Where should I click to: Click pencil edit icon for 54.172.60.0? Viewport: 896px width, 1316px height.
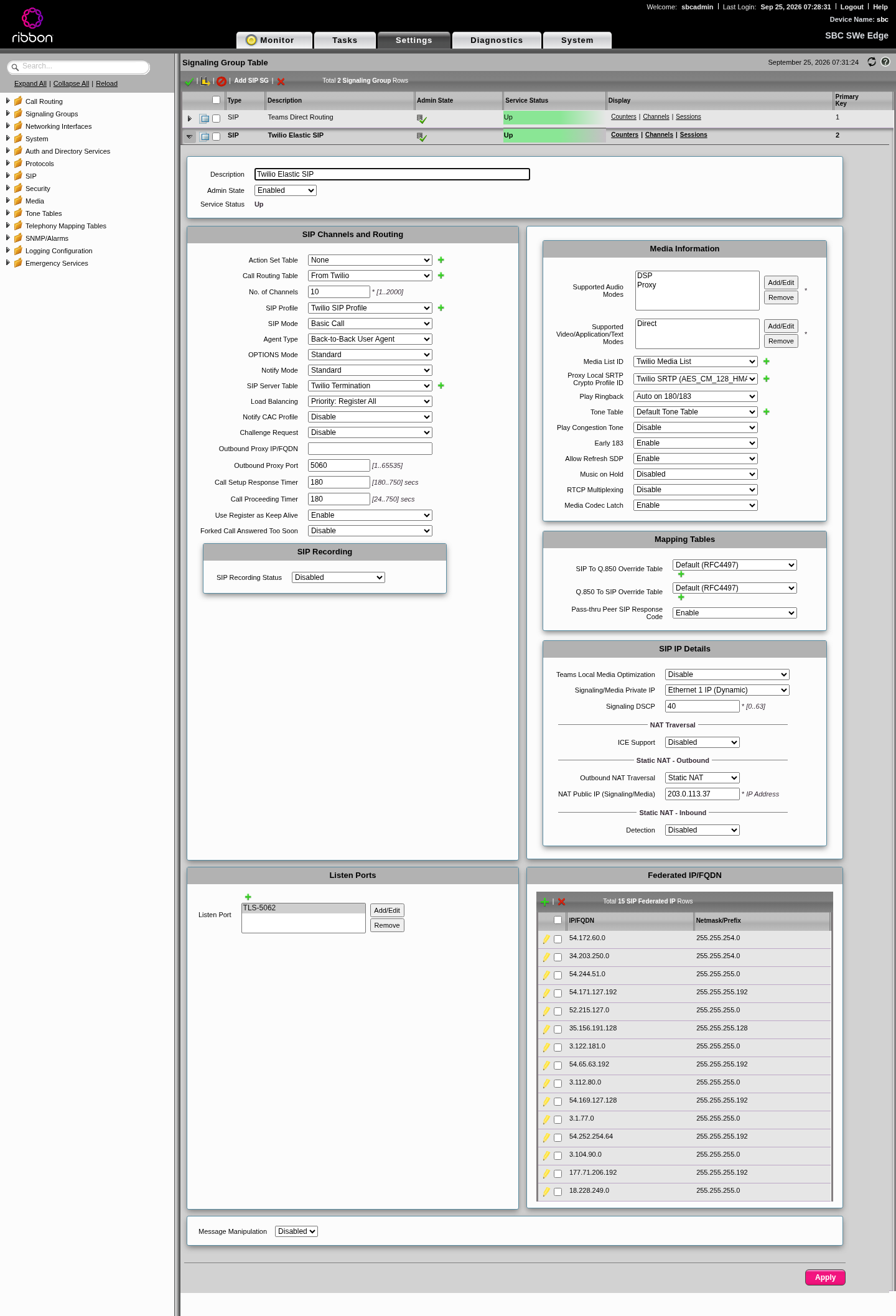click(x=546, y=939)
